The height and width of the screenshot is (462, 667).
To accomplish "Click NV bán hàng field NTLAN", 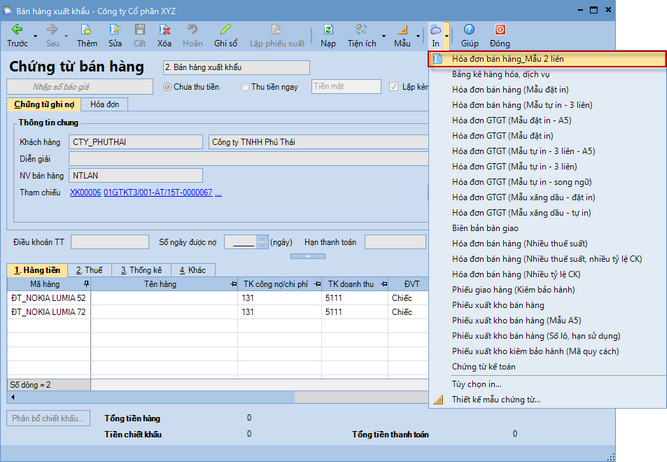I will click(136, 175).
